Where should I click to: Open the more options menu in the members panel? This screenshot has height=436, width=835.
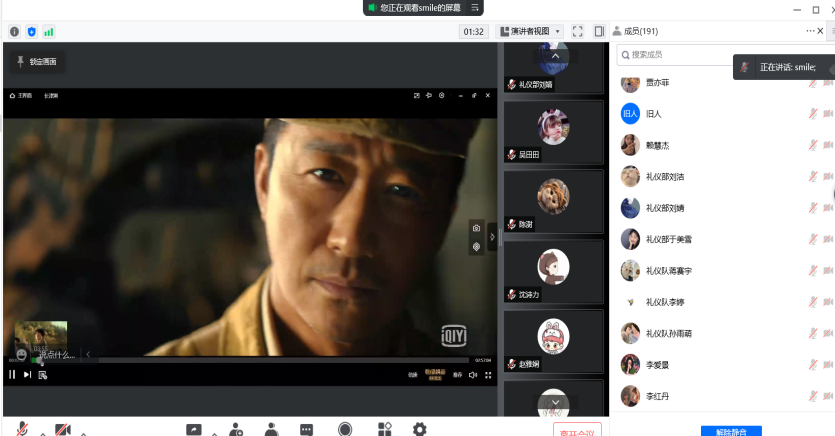(810, 31)
